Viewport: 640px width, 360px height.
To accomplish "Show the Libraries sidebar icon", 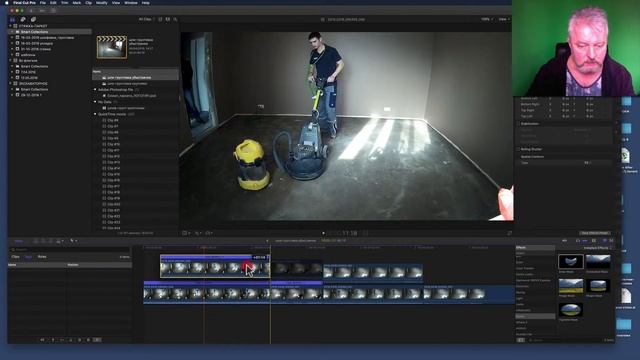I will [13, 19].
